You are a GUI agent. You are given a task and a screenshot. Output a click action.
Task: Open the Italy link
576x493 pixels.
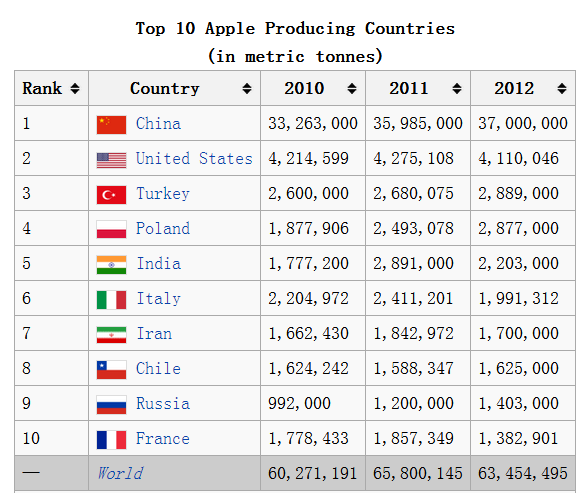[x=159, y=299]
